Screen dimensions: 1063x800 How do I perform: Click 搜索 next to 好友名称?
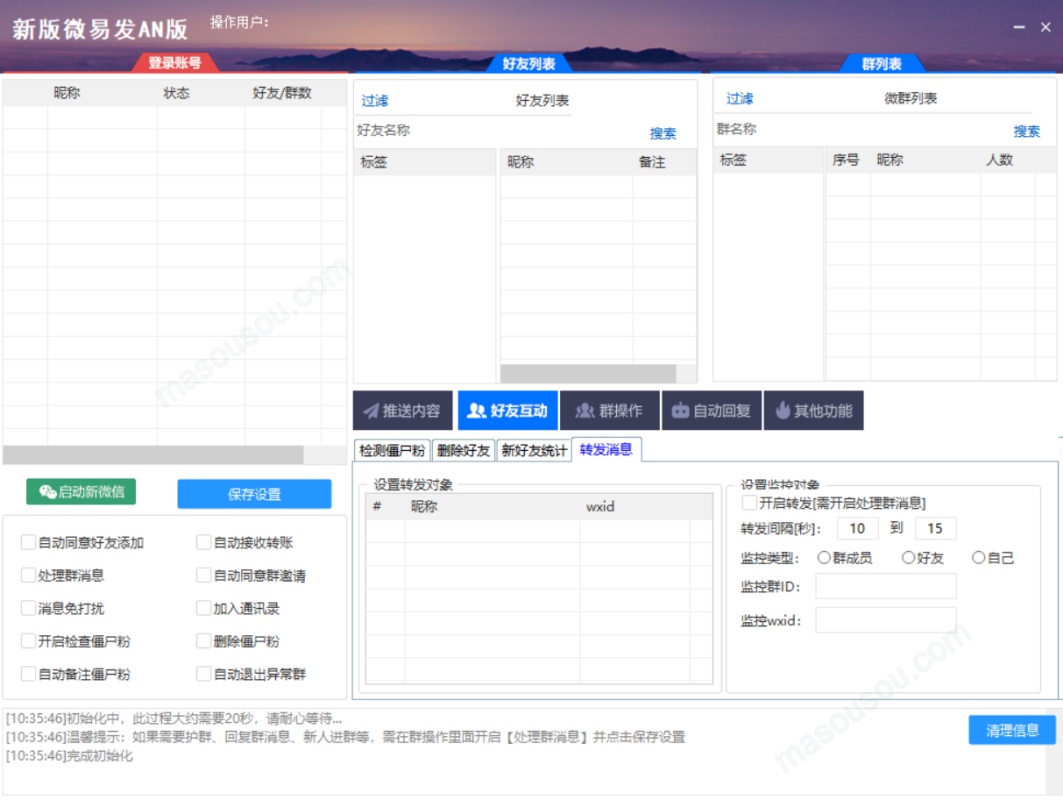(x=662, y=134)
